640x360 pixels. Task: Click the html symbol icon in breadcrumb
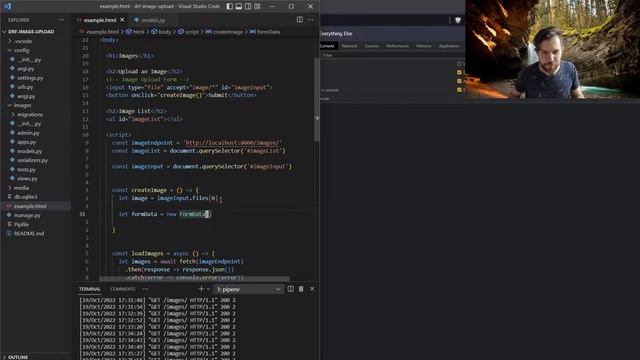pos(129,31)
